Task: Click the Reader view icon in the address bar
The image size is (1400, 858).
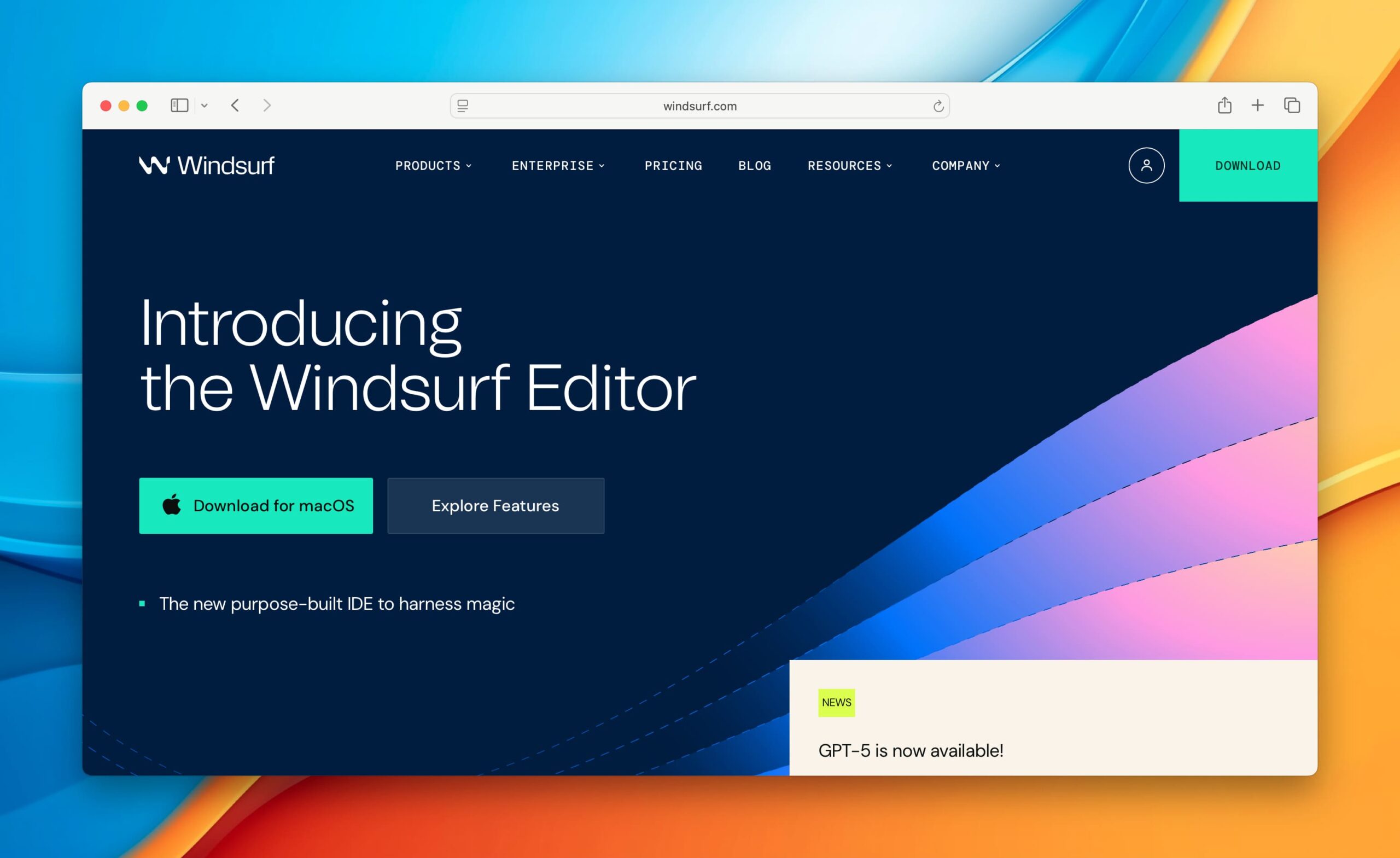Action: [463, 106]
